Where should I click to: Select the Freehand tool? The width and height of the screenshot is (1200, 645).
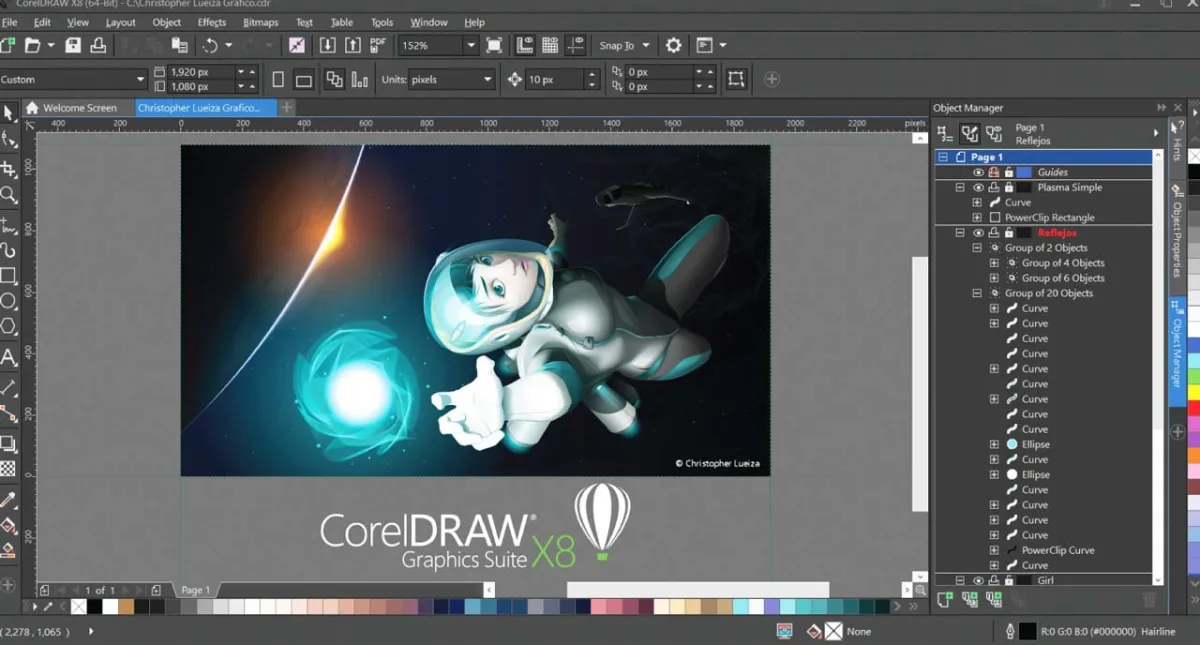[x=8, y=224]
